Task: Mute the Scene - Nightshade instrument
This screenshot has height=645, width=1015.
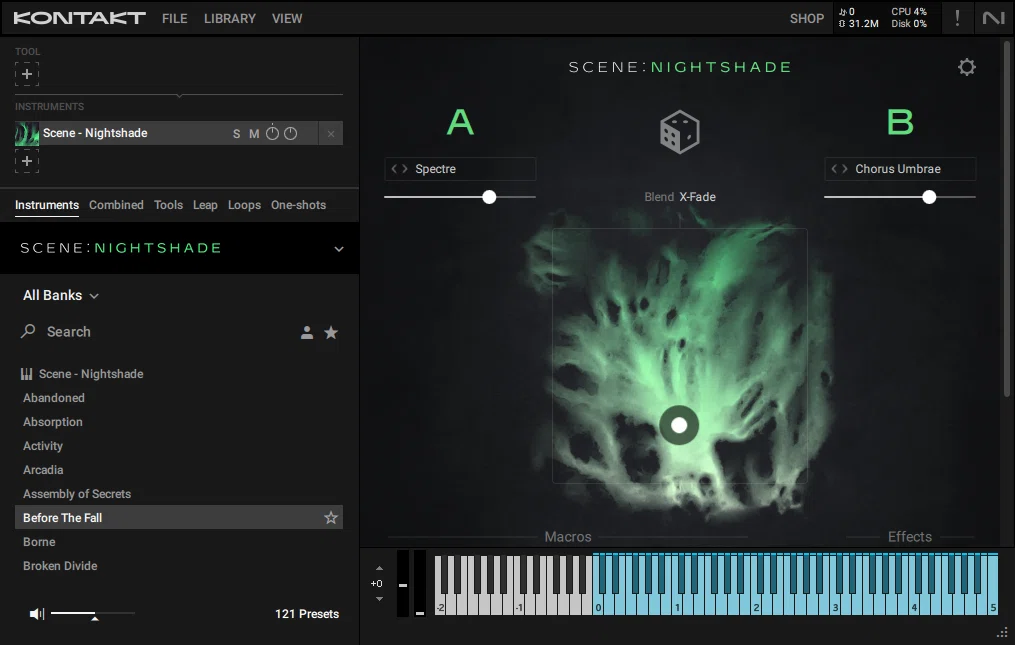Action: pyautogui.click(x=254, y=133)
